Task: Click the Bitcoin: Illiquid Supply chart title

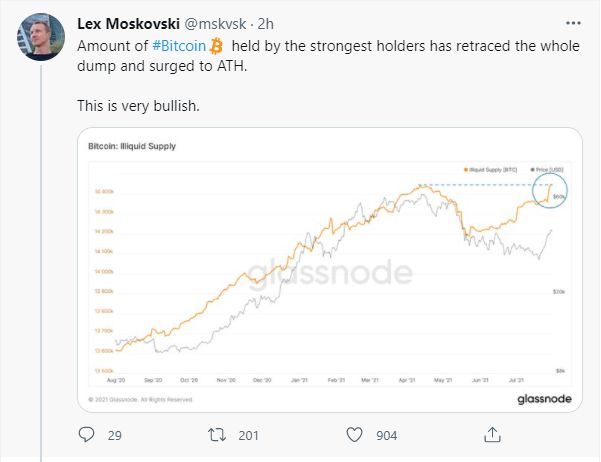Action: pos(132,146)
